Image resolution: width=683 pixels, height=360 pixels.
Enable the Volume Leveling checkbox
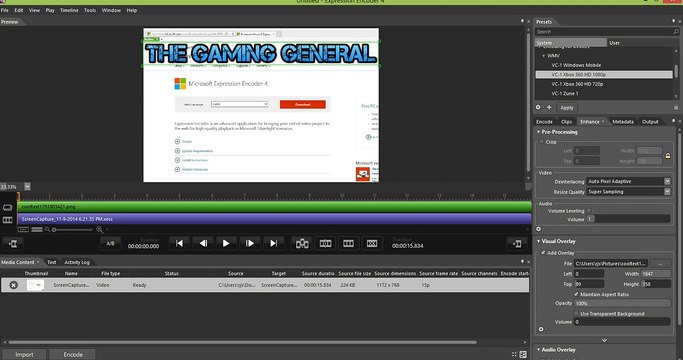[x=588, y=211]
